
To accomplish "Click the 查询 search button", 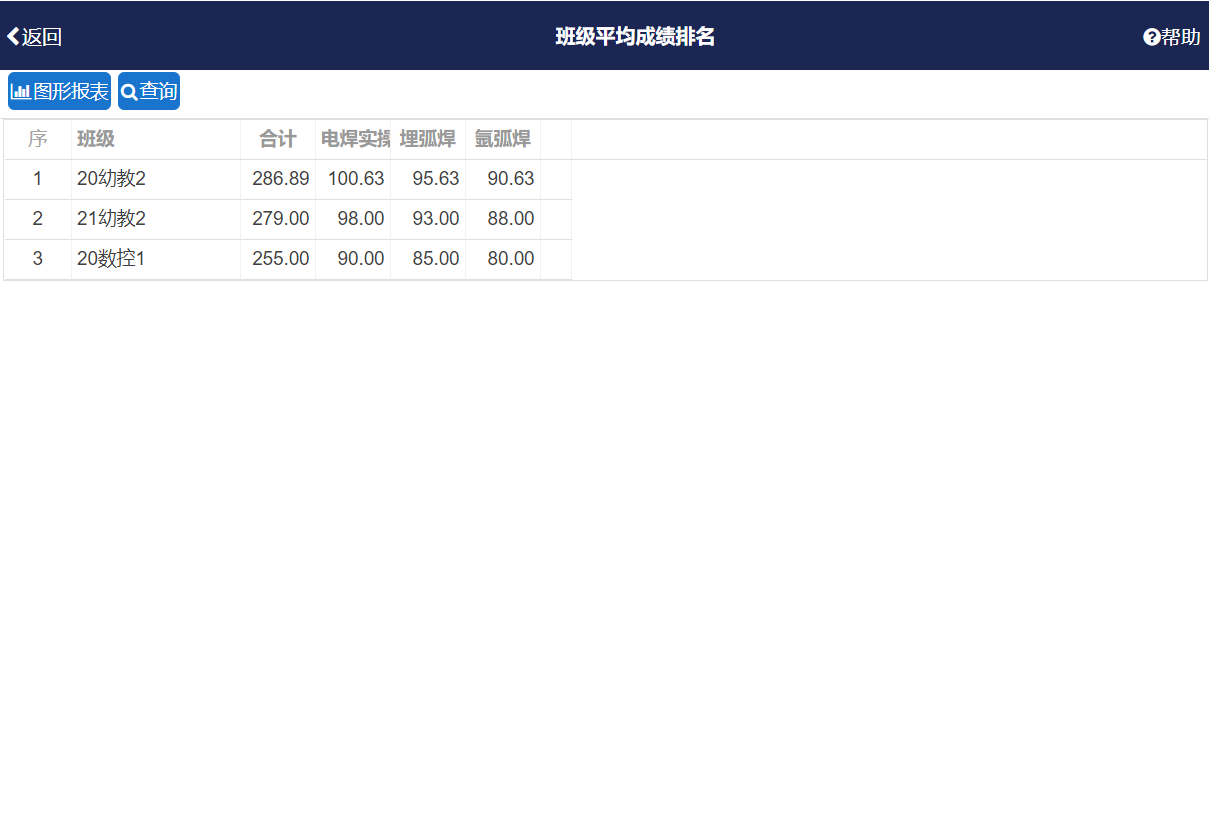I will (149, 91).
